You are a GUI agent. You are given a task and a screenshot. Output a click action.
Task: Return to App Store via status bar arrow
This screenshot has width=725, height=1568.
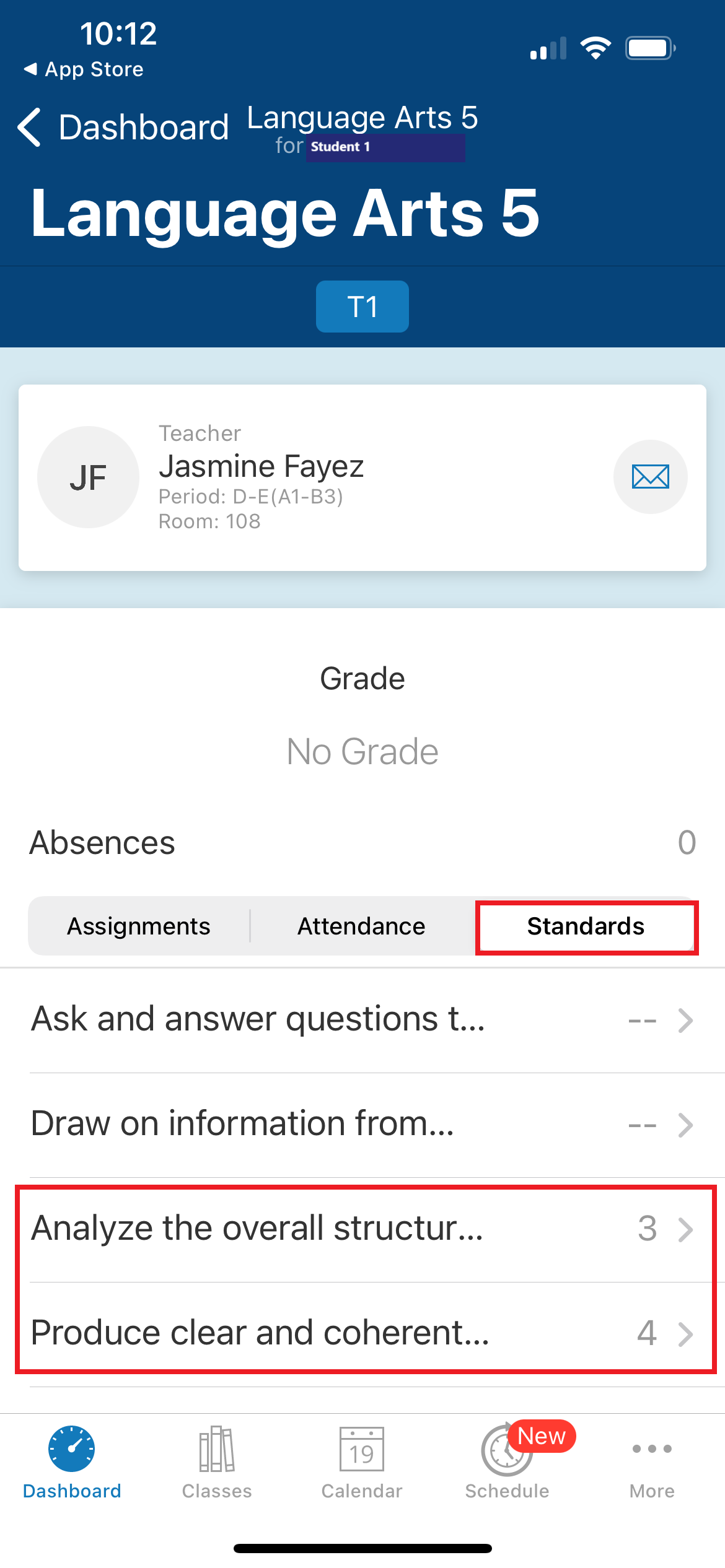pyautogui.click(x=30, y=69)
